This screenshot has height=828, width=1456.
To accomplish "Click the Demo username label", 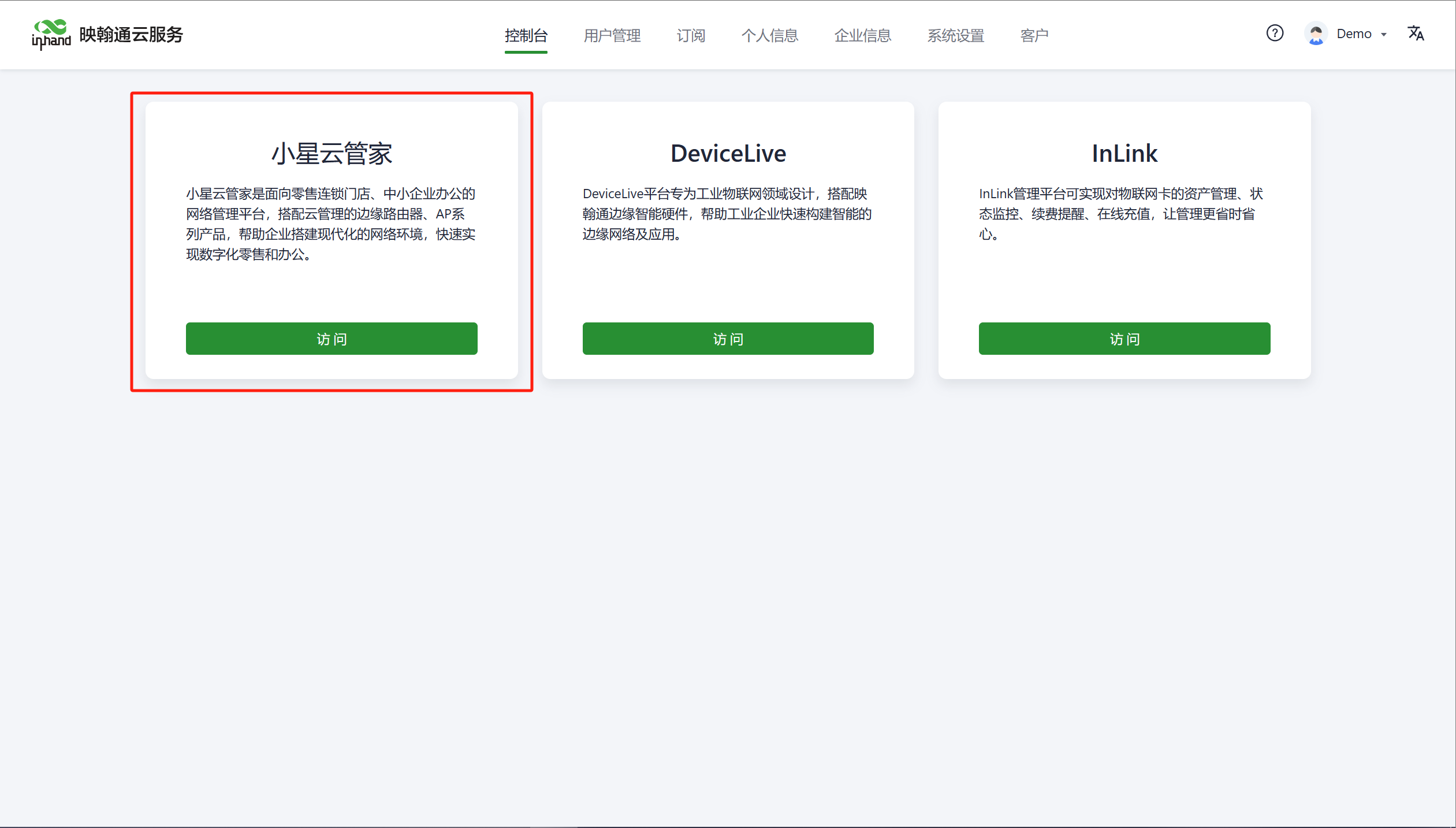I will pyautogui.click(x=1354, y=34).
